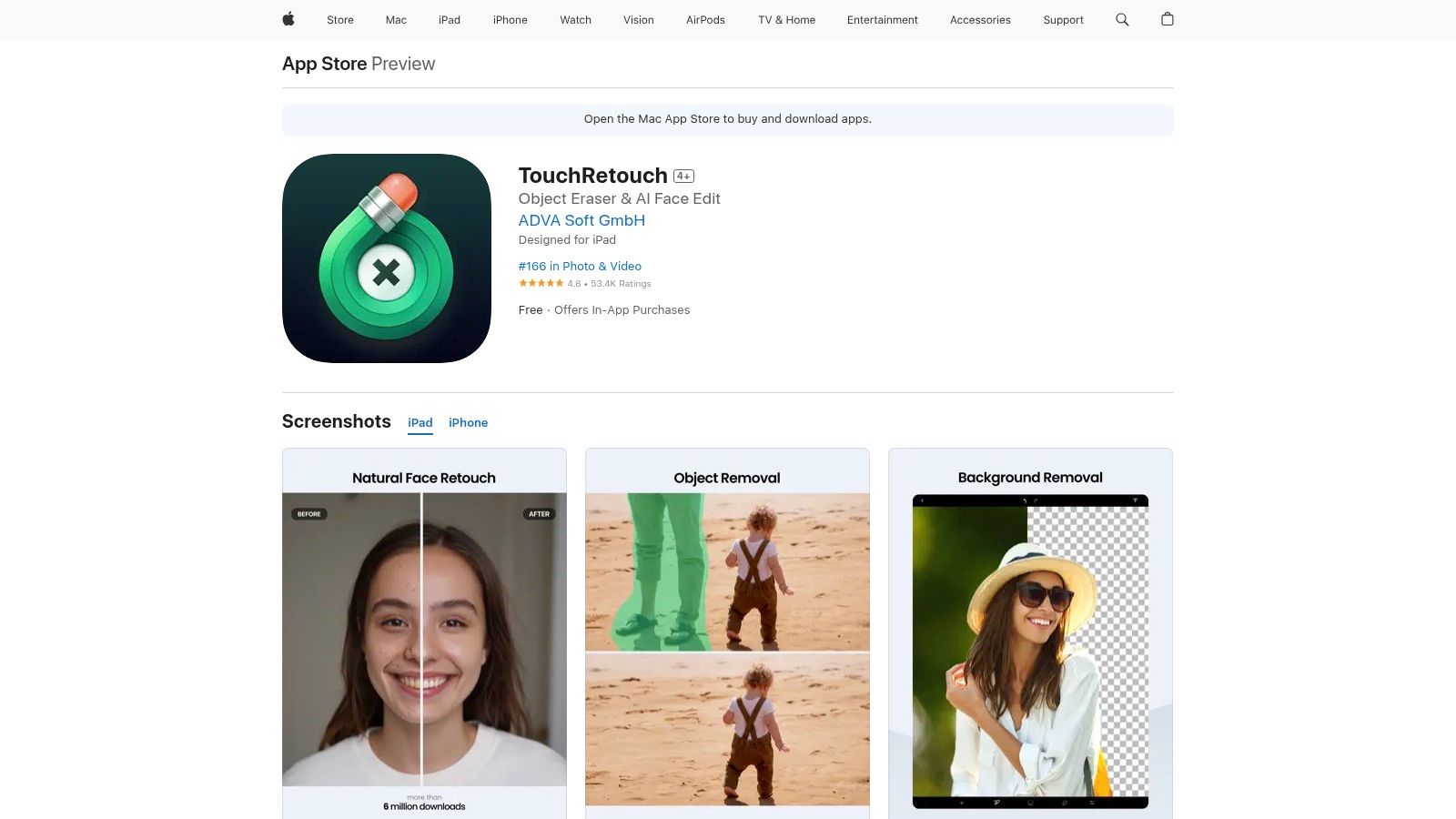
Task: Click the TouchRetouch app icon
Action: (x=387, y=258)
